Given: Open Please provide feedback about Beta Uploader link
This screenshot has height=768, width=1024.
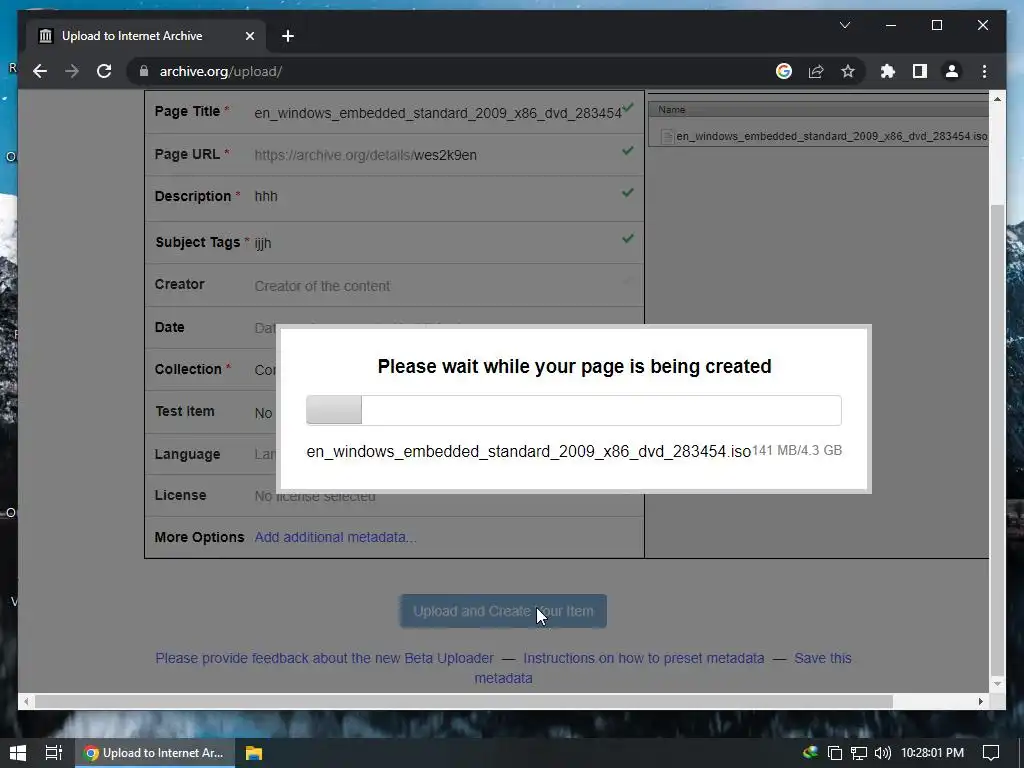Looking at the screenshot, I should pos(325,658).
